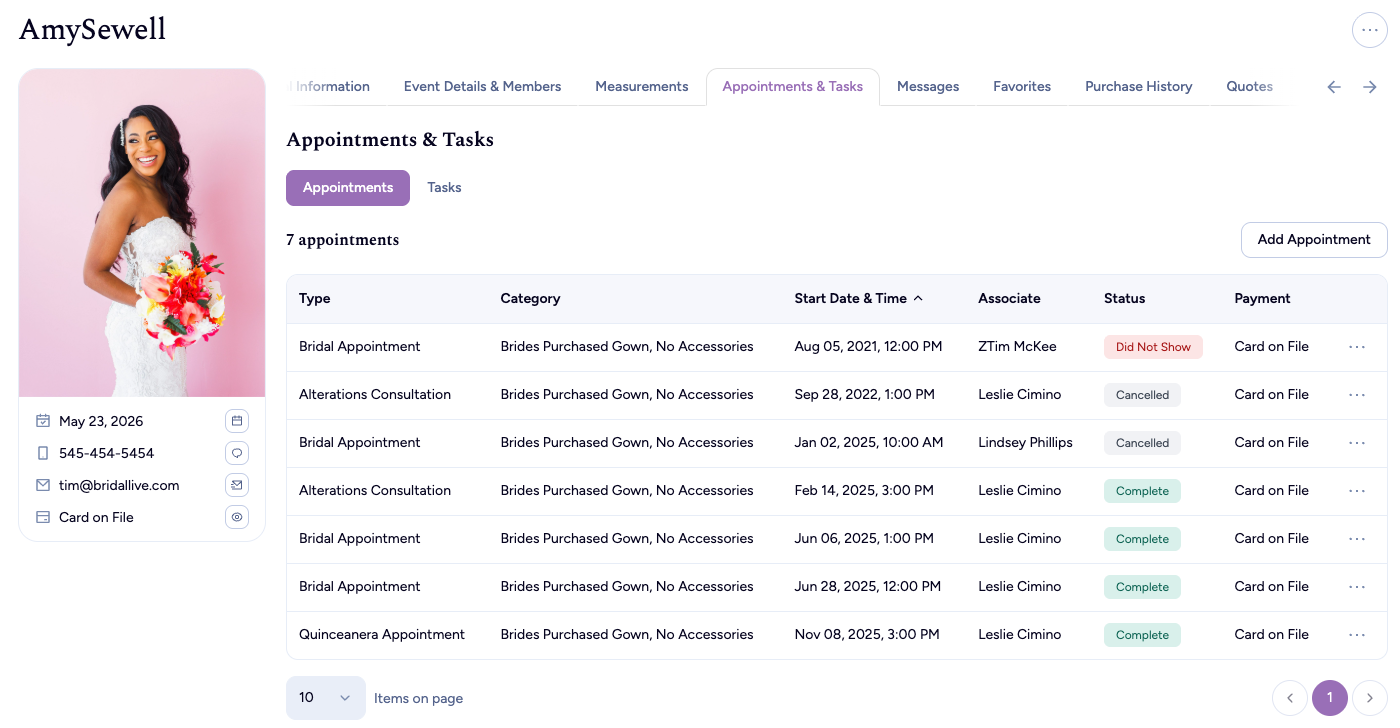Image resolution: width=1400 pixels, height=728 pixels.
Task: Click the sort arrow on Start Date & Time
Action: coord(918,297)
